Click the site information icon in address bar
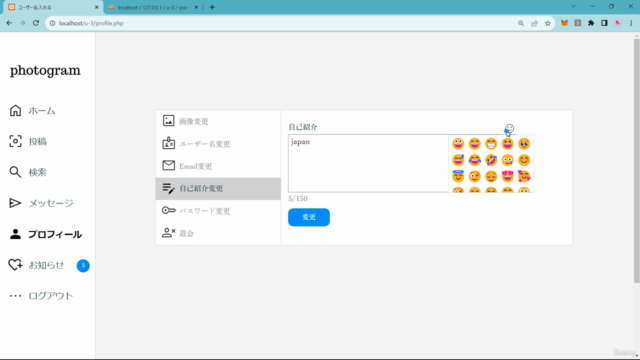This screenshot has height=360, width=640. pyautogui.click(x=52, y=23)
